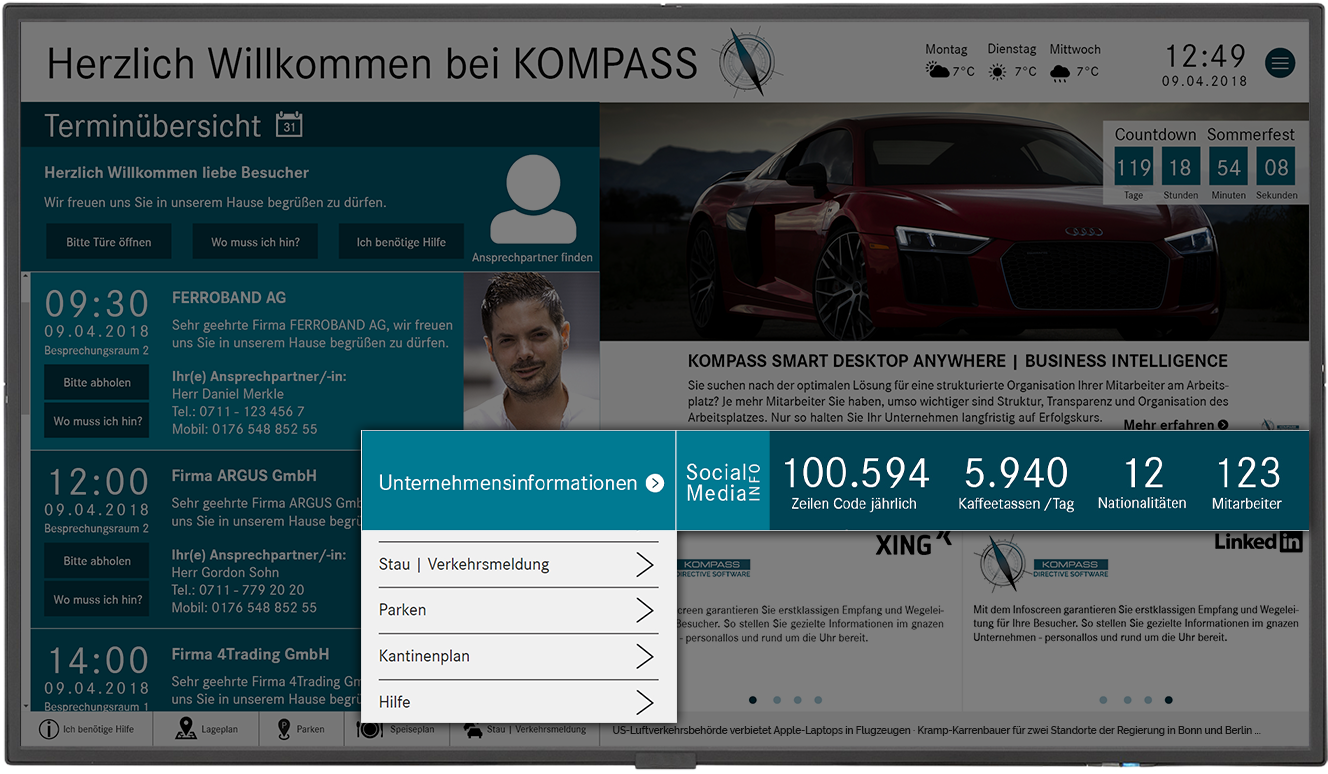
Task: Follow the 'Mehr erfahren' link
Action: click(x=1175, y=425)
